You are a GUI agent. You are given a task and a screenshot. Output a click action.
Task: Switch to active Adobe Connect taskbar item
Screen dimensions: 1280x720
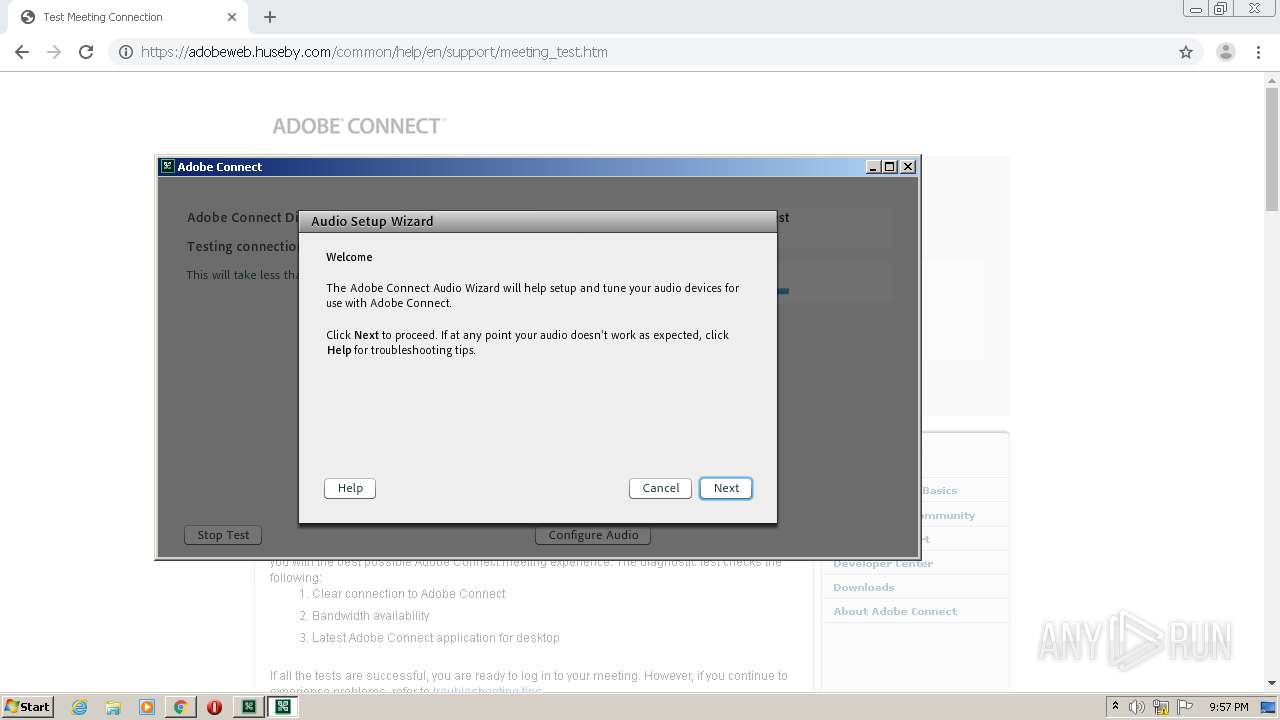pyautogui.click(x=283, y=707)
